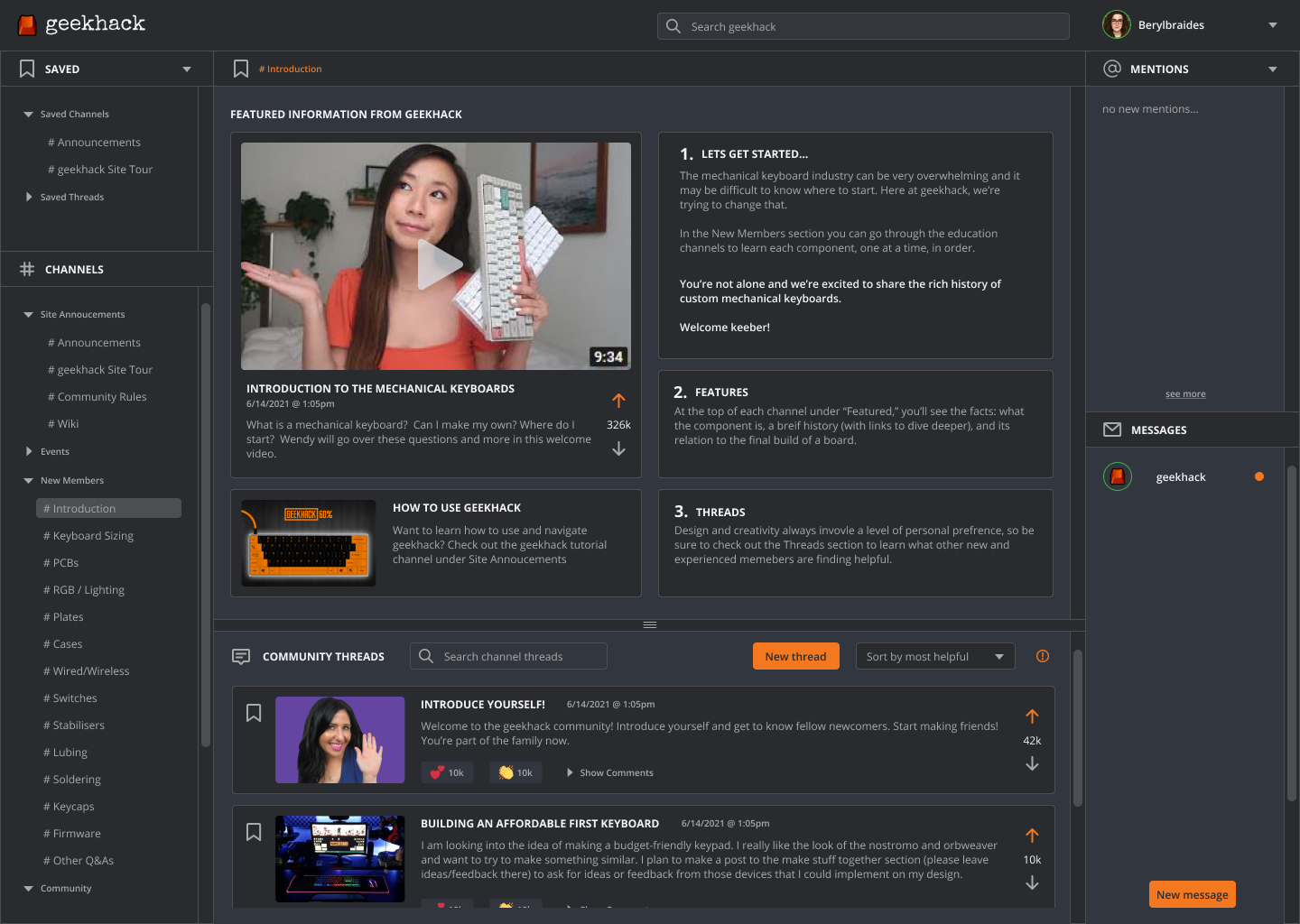The image size is (1300, 924).
Task: Click the Saved bookmark icon in sidebar header
Action: tap(27, 69)
